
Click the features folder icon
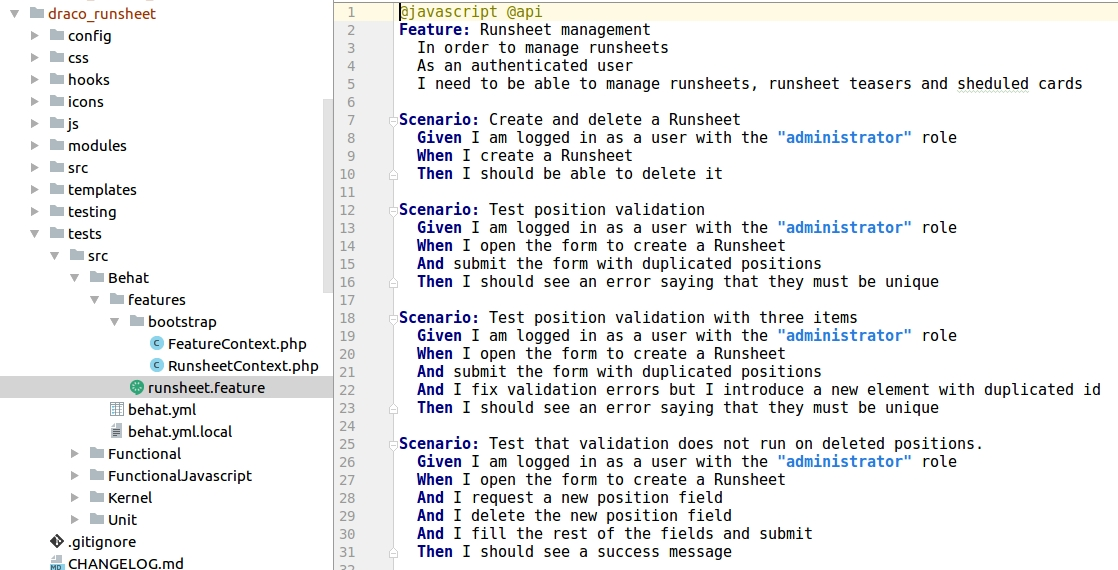(117, 300)
